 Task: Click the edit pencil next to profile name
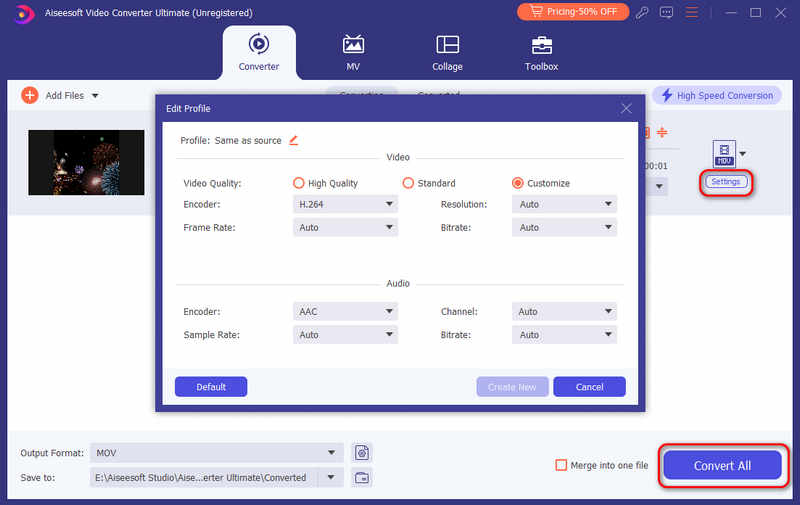[293, 140]
